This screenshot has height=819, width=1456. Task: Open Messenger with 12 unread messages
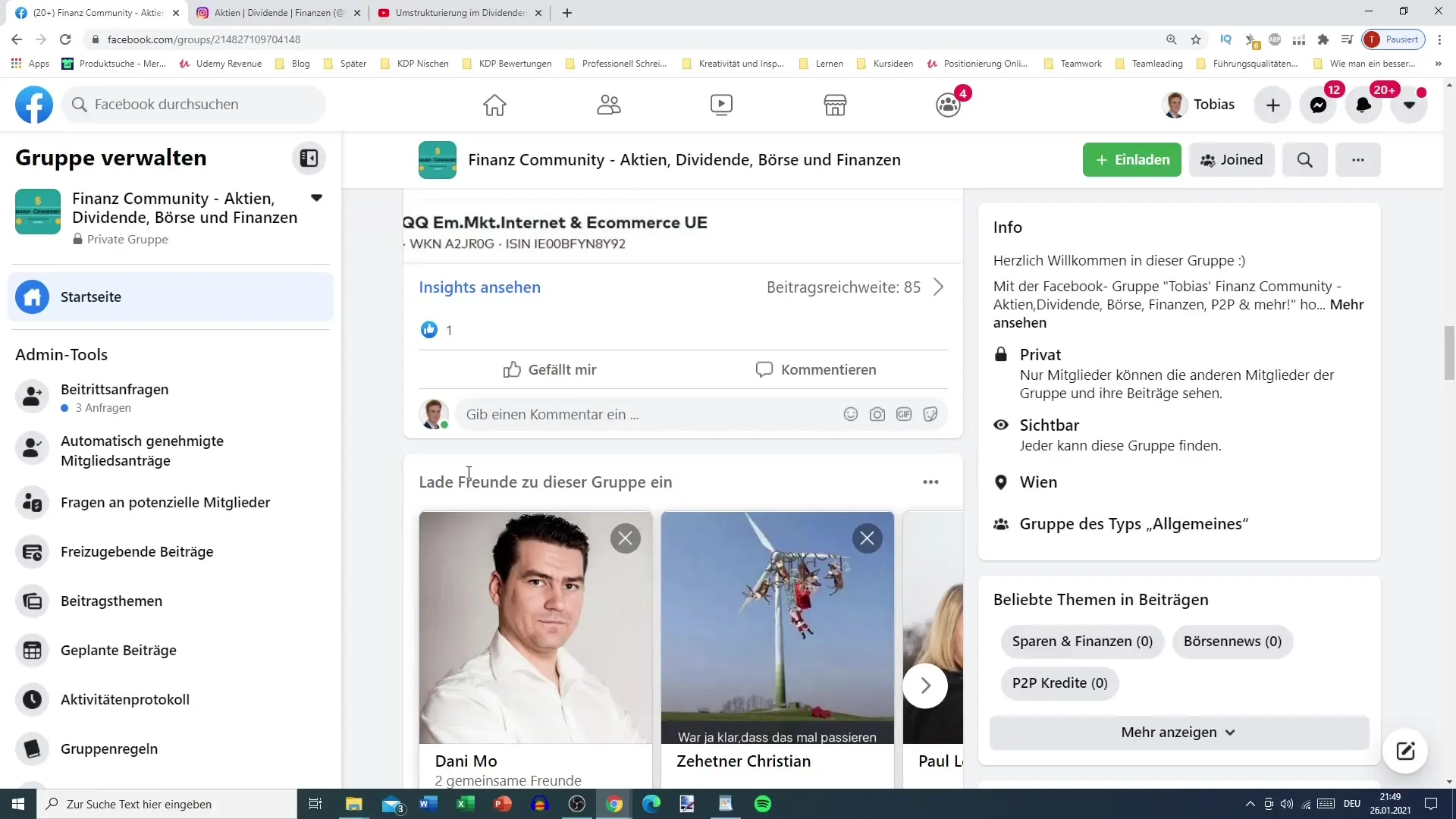(x=1319, y=105)
